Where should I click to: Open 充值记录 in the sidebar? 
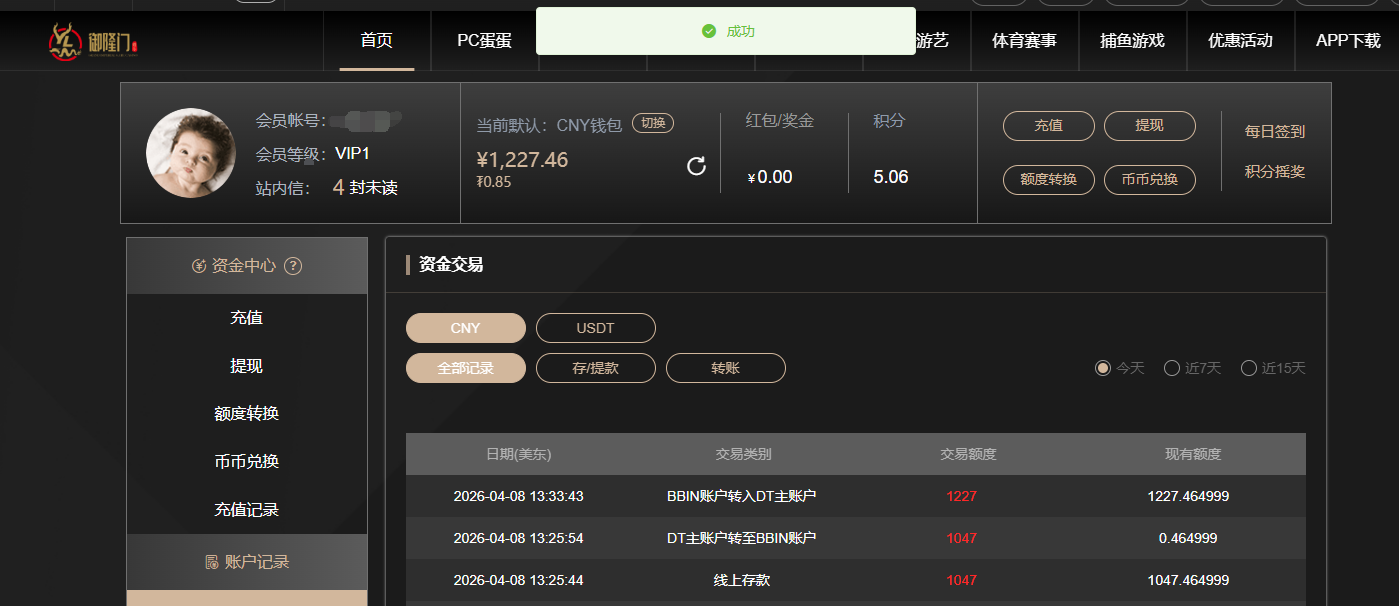(246, 510)
